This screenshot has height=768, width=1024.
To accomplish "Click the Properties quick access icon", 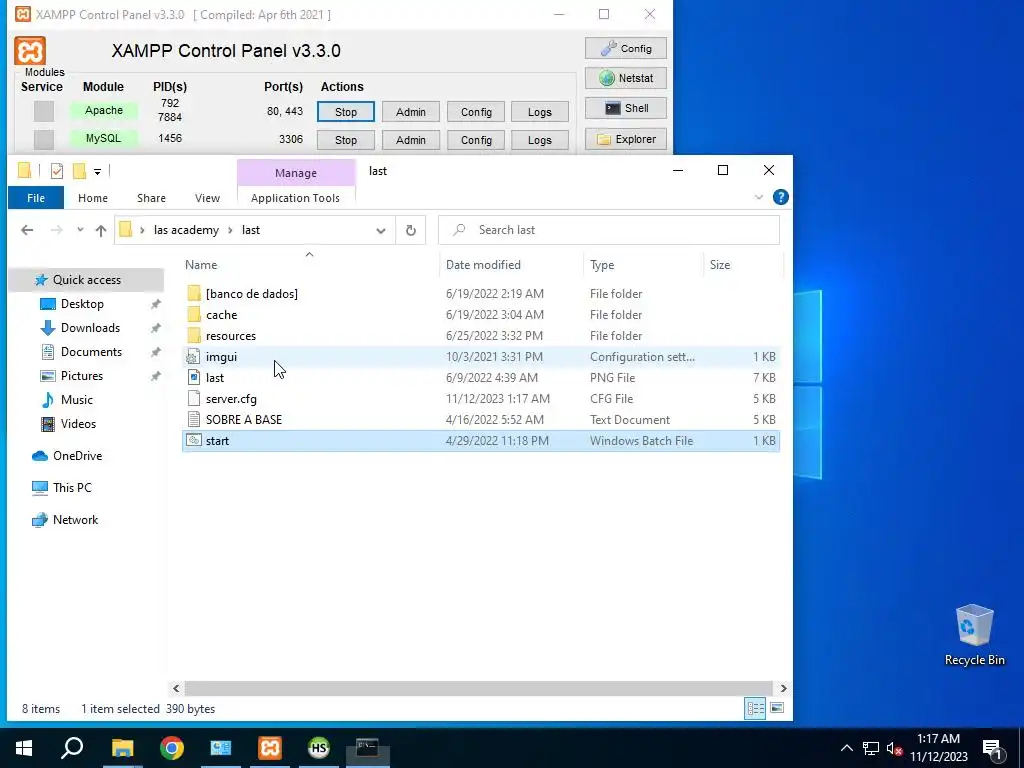I will (x=57, y=171).
